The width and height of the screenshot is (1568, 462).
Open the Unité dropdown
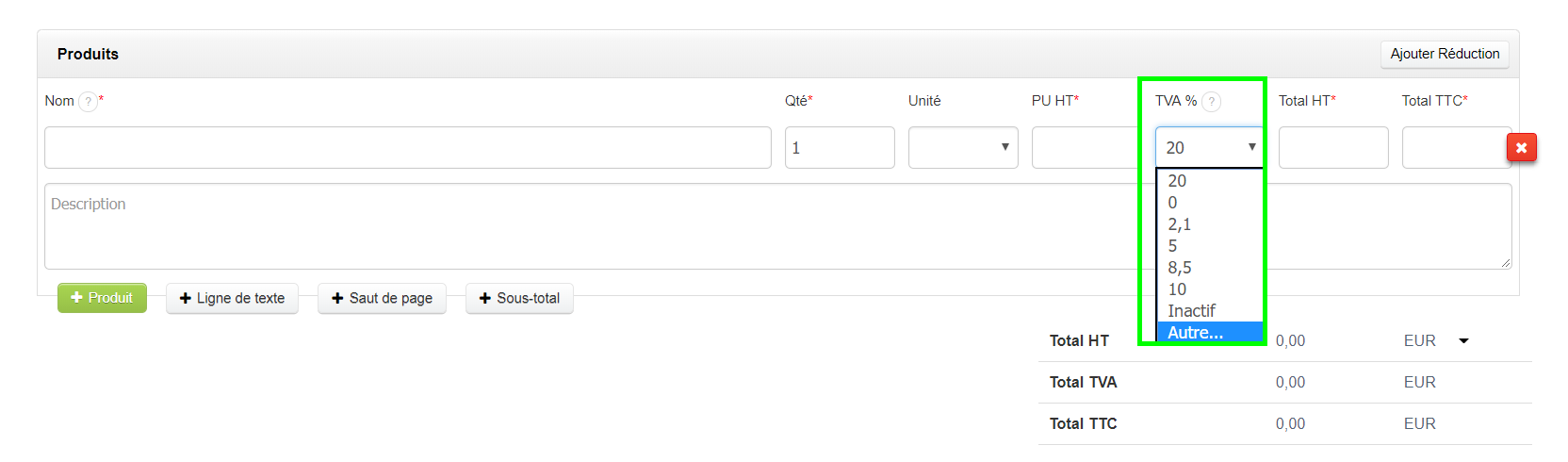[962, 148]
